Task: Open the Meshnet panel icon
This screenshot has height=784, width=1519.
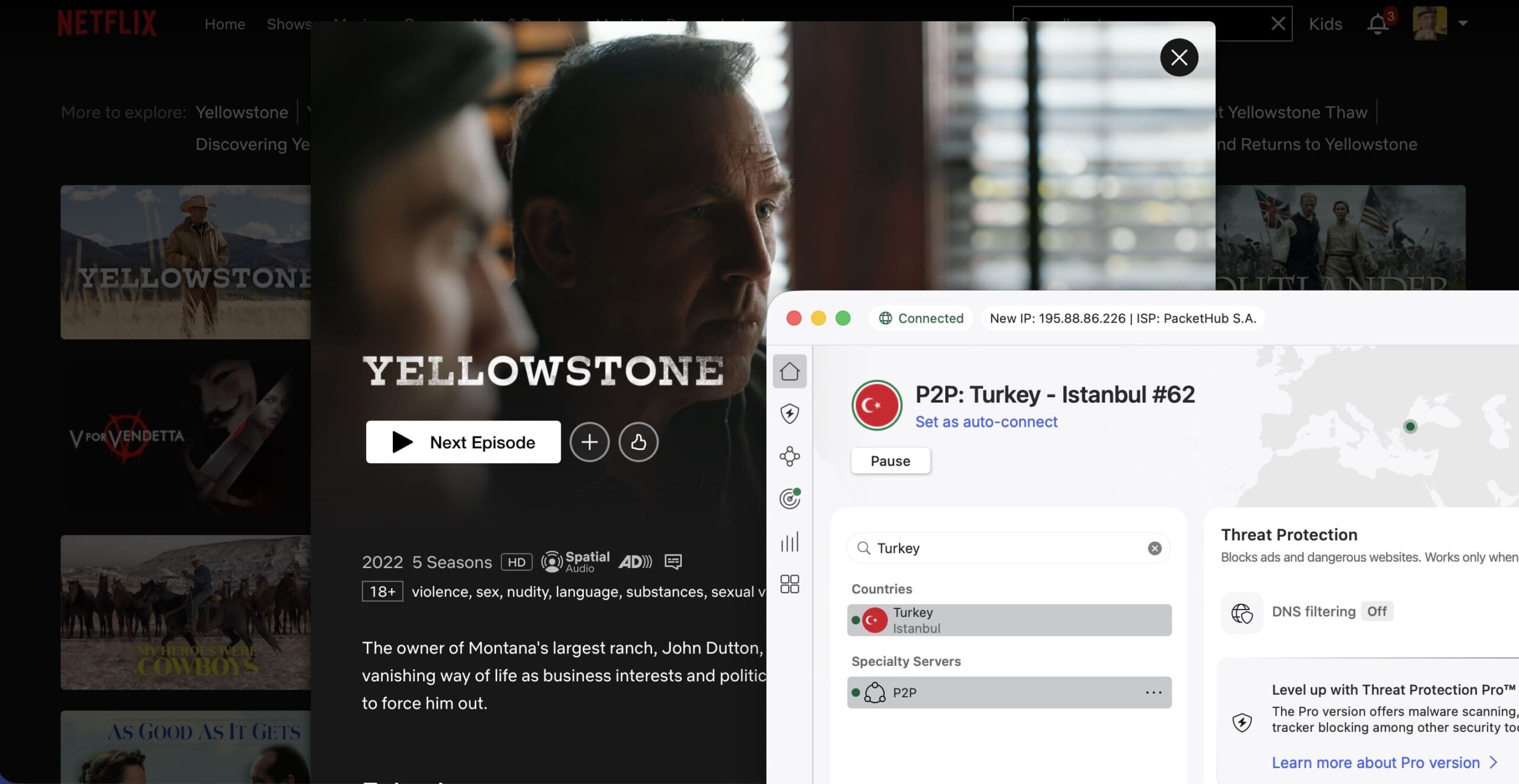Action: click(x=790, y=456)
